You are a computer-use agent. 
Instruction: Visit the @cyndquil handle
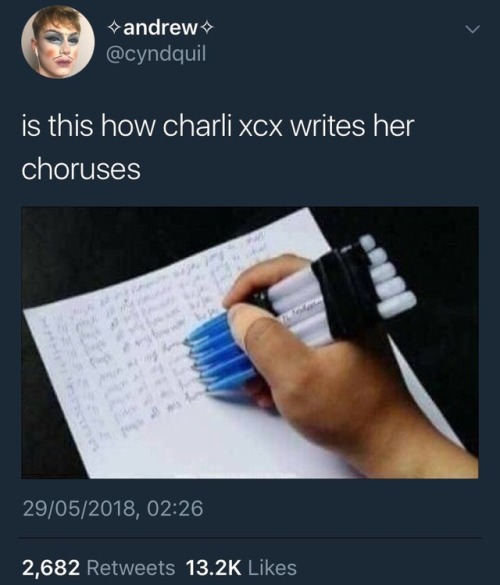tap(156, 54)
